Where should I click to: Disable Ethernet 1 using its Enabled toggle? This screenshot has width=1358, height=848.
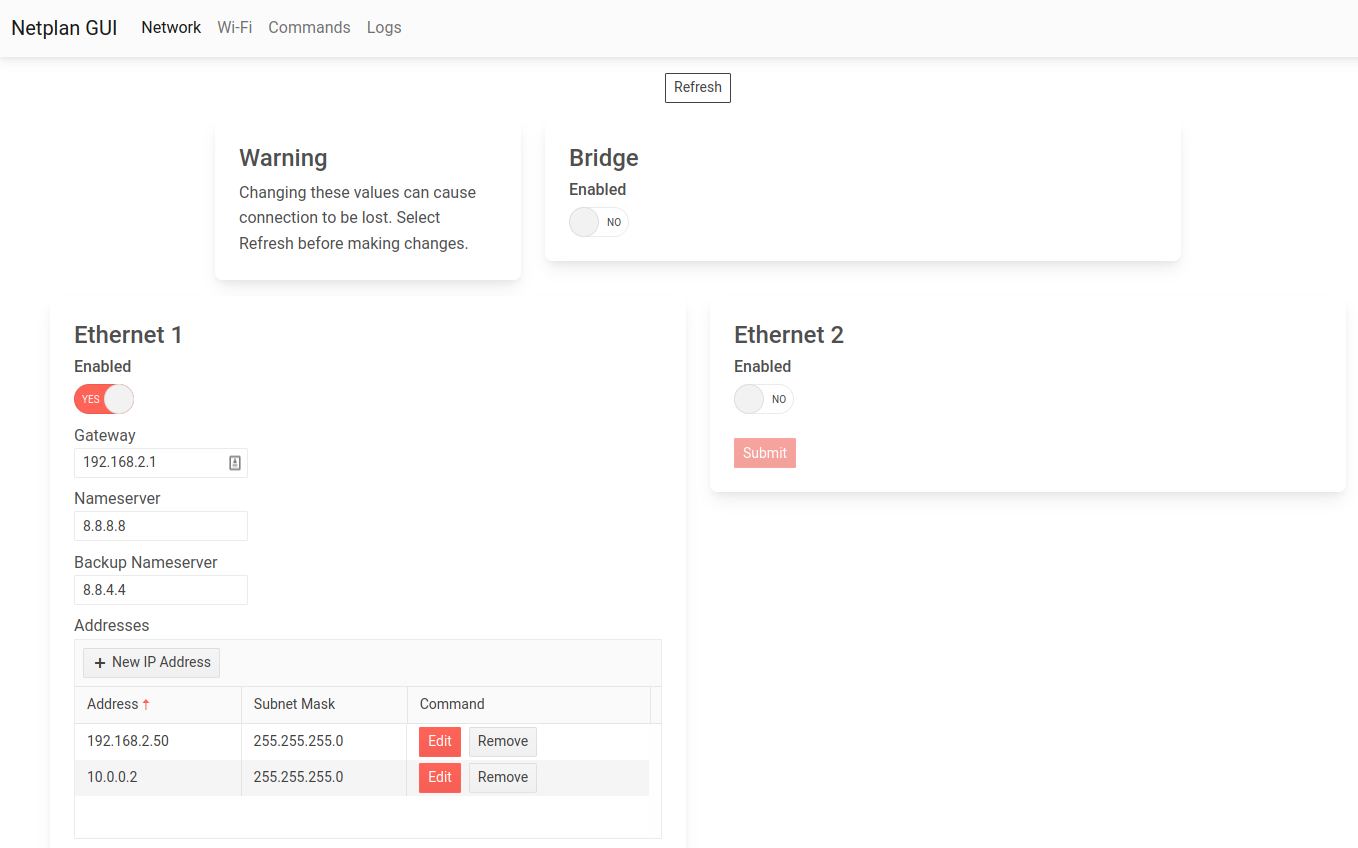click(103, 399)
